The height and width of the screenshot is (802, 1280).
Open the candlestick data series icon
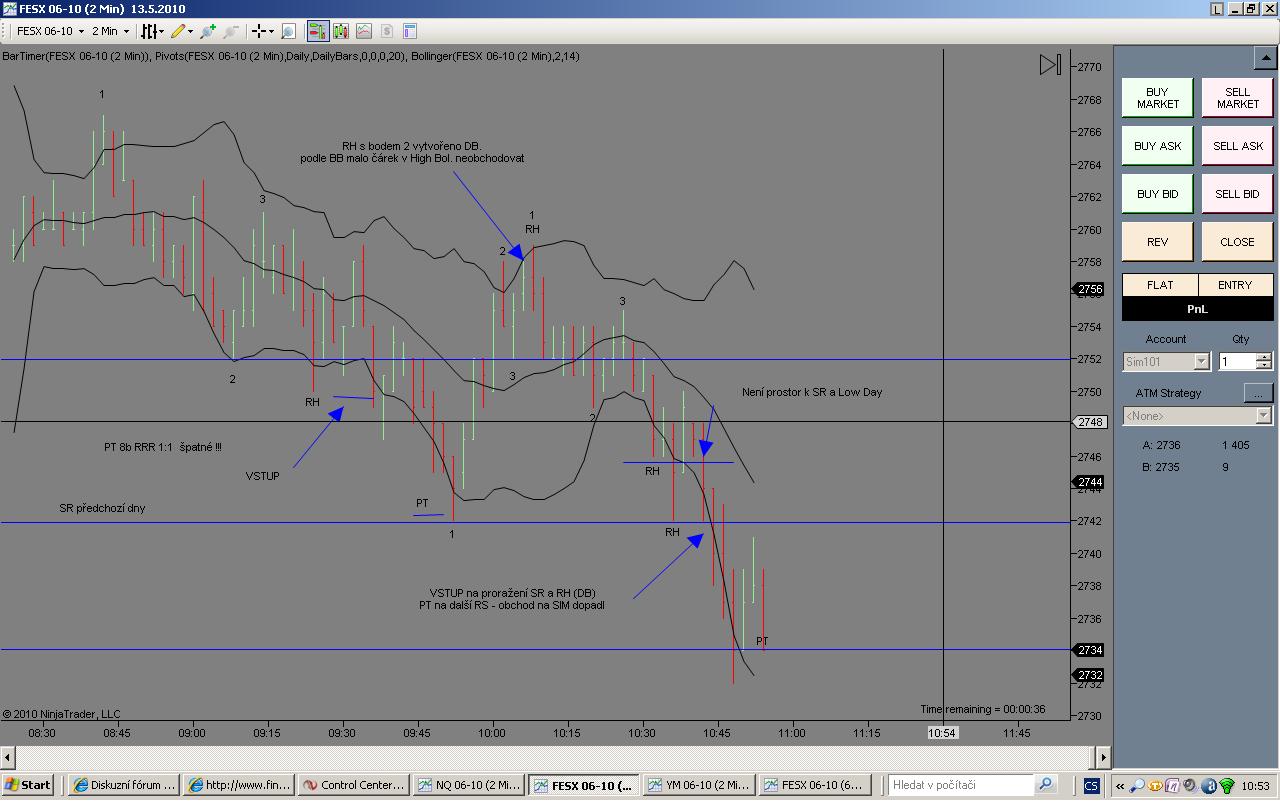pyautogui.click(x=341, y=32)
